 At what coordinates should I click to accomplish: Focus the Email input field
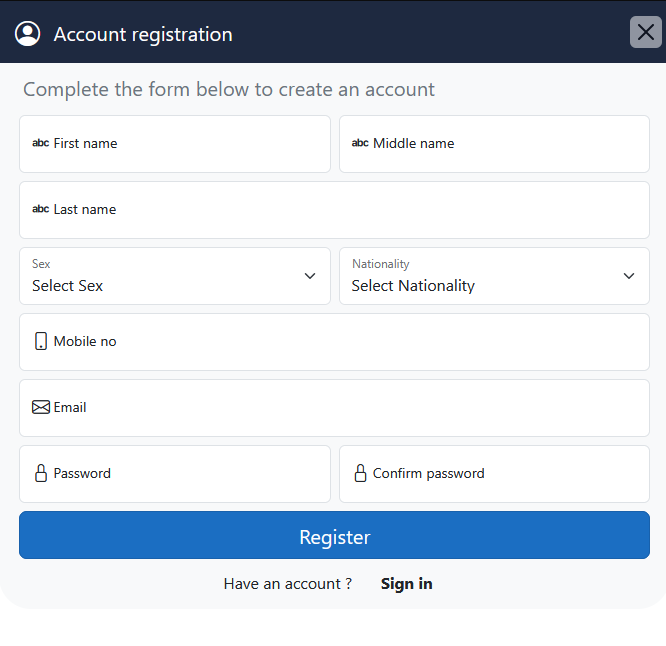[x=350, y=408]
